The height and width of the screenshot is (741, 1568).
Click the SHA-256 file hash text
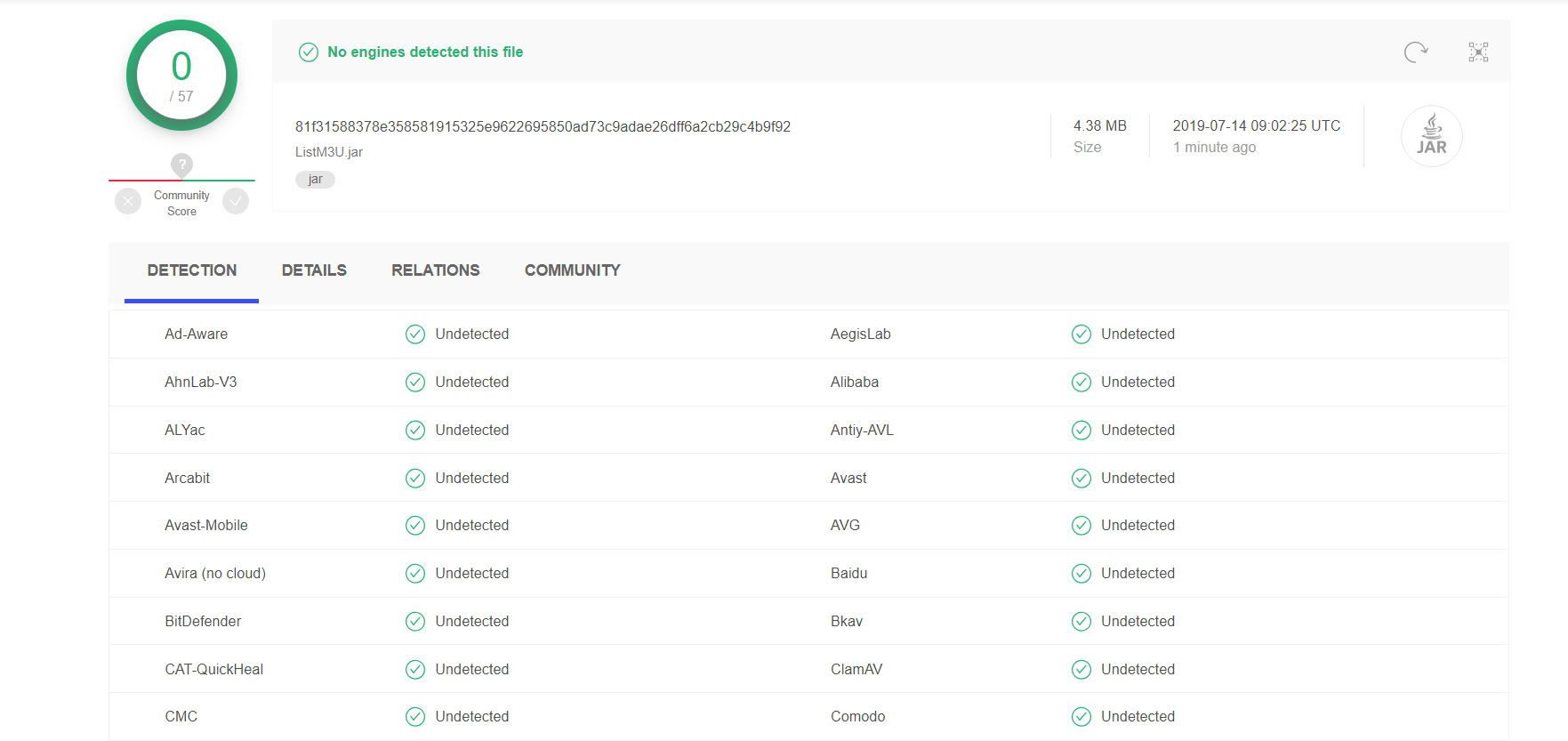point(543,127)
